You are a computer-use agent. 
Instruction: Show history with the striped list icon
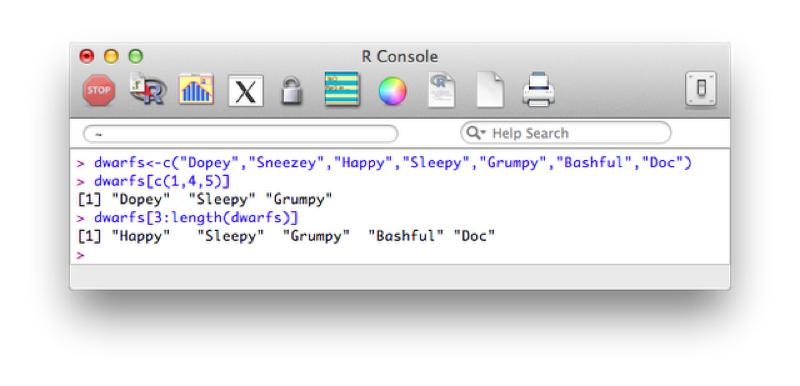point(342,89)
